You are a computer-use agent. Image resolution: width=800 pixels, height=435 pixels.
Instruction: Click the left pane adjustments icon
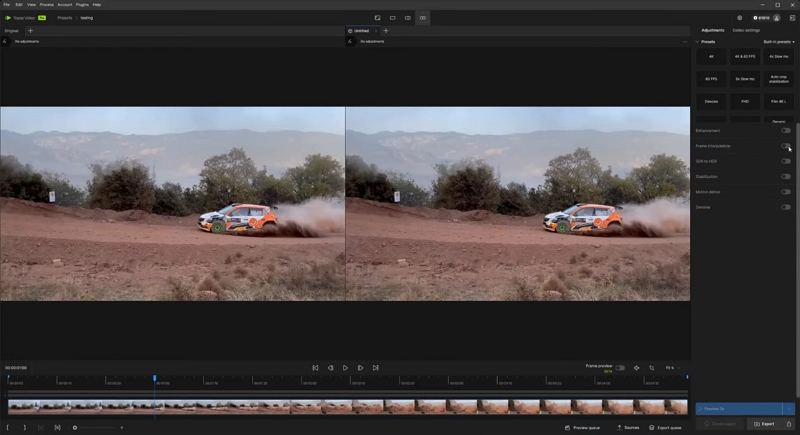(x=5, y=41)
